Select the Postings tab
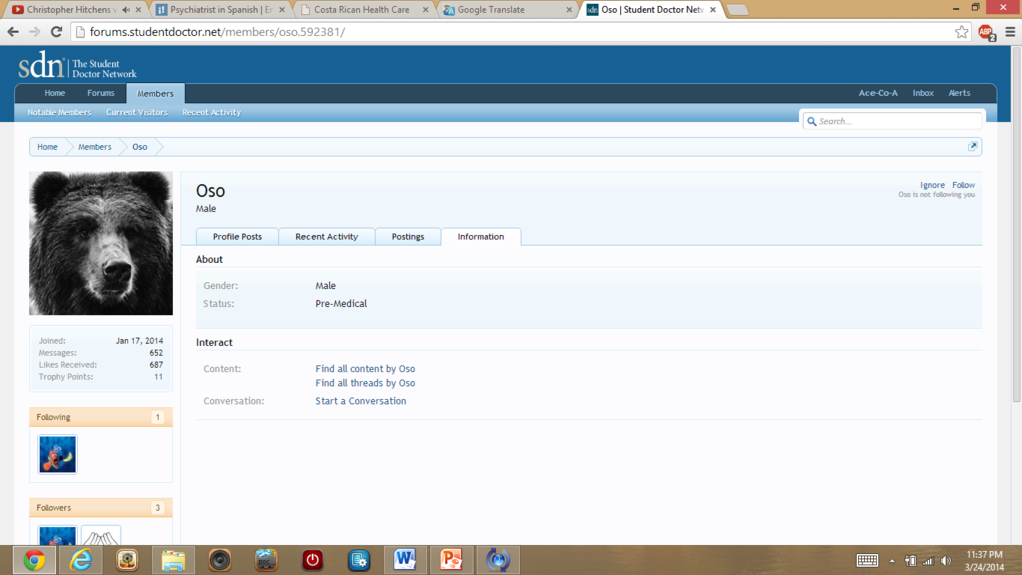This screenshot has height=575, width=1022. point(407,237)
